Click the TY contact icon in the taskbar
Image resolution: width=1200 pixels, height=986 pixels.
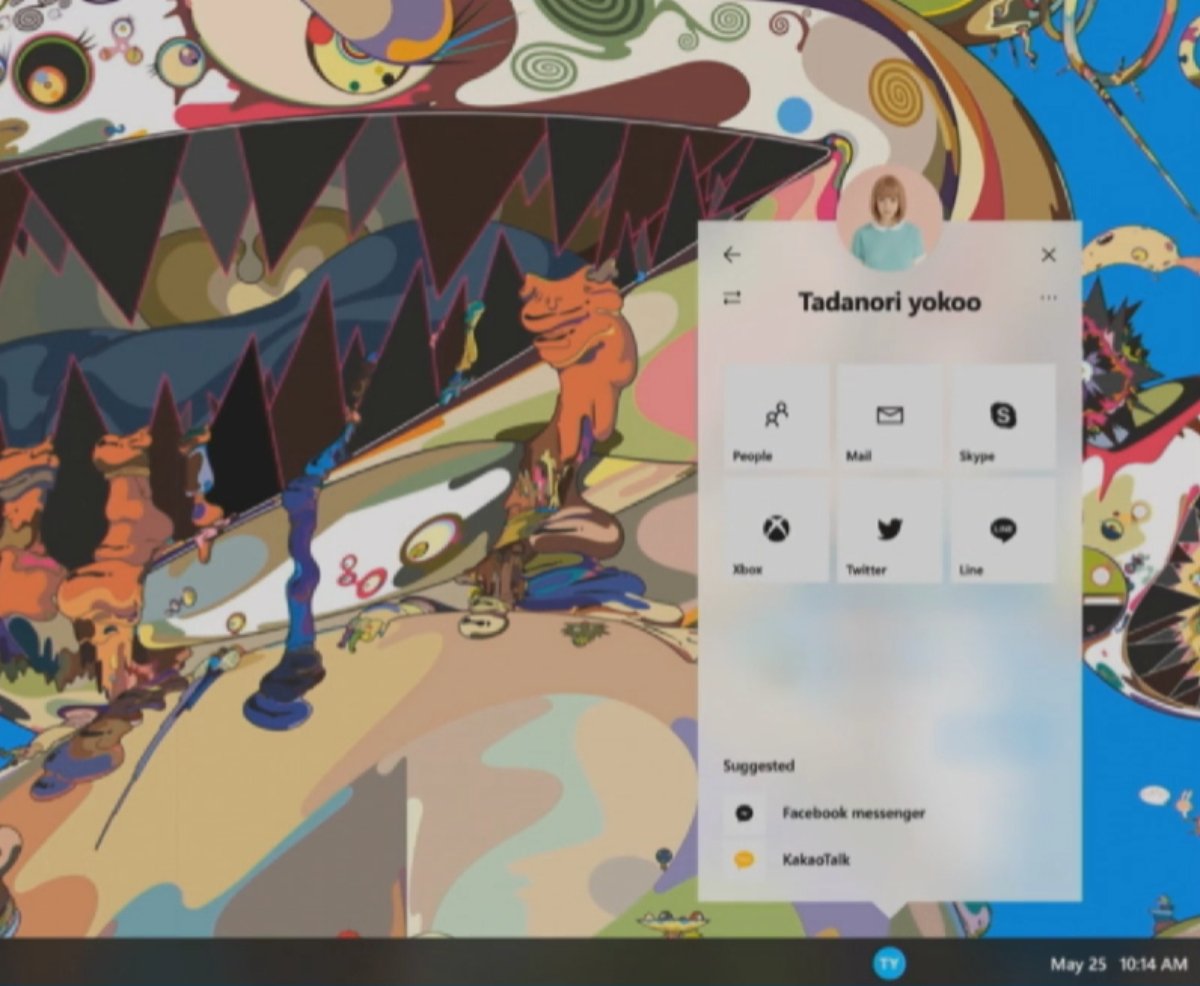(888, 963)
